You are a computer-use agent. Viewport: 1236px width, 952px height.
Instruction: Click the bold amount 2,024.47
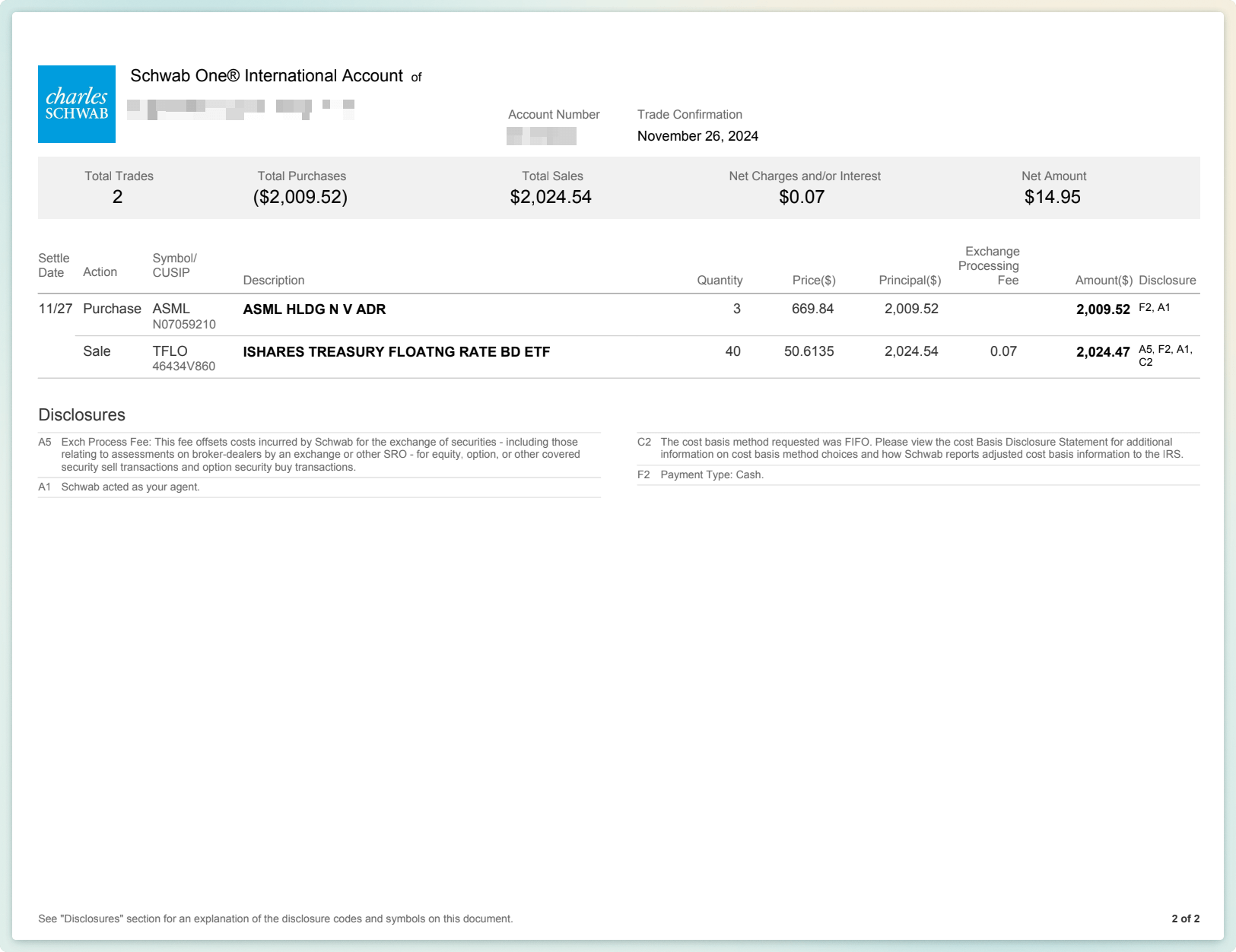click(1102, 352)
